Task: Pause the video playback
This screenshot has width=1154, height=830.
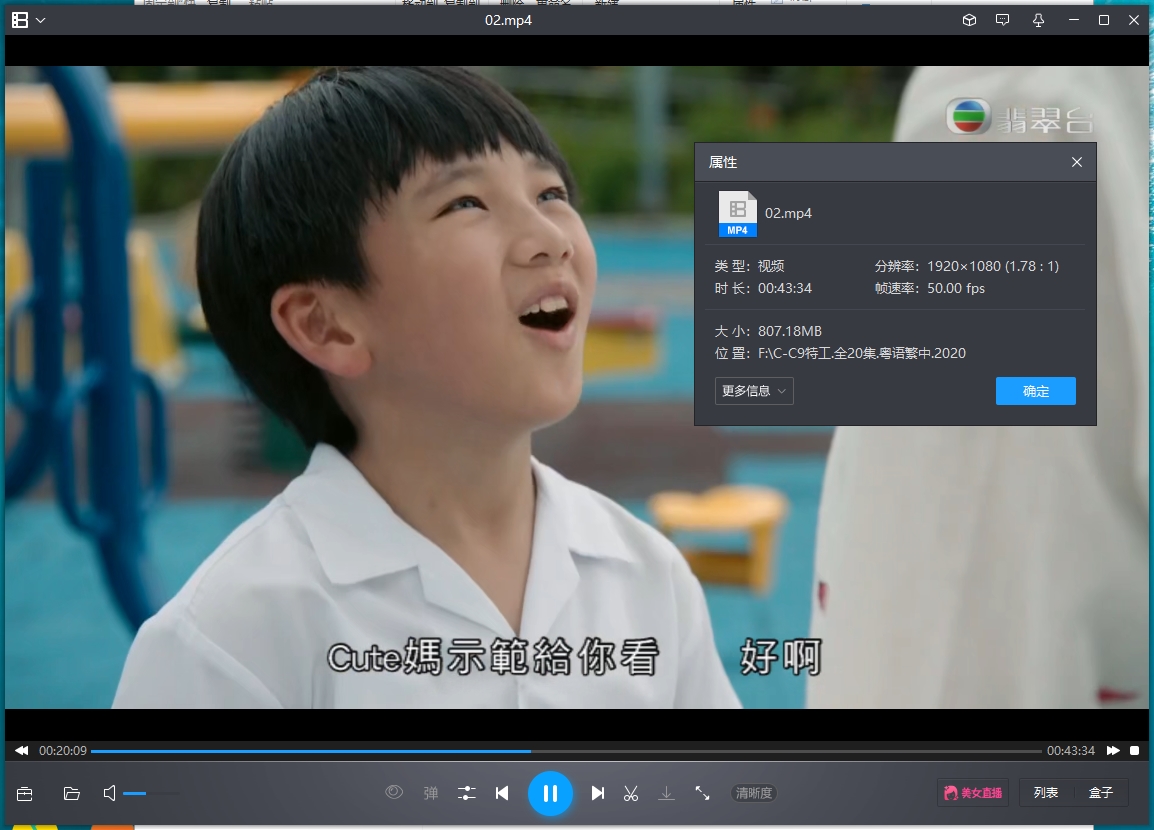Action: [550, 793]
